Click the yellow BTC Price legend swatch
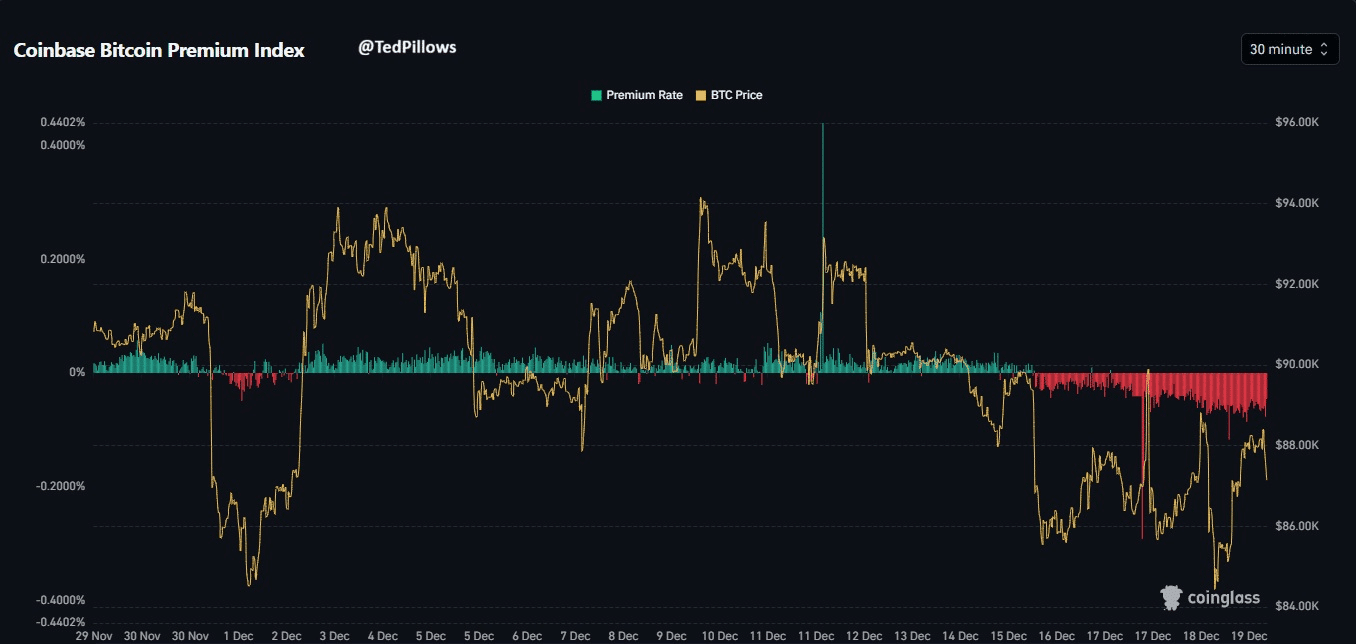 [x=701, y=95]
